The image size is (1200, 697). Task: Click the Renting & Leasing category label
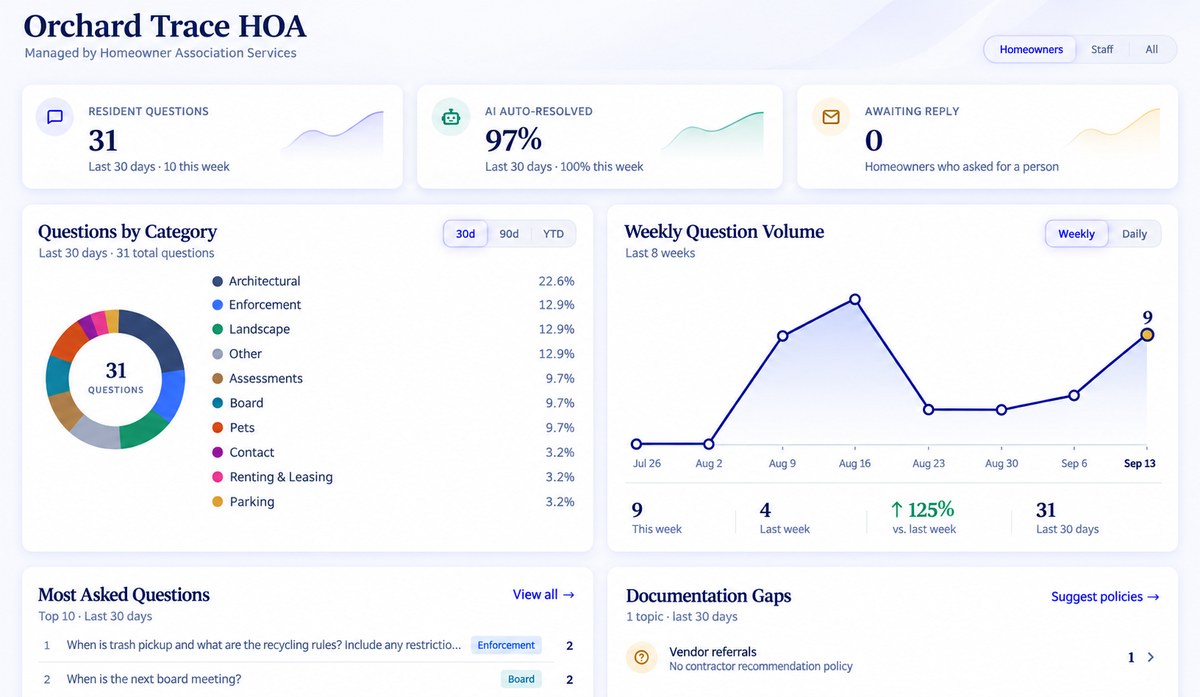(x=281, y=477)
